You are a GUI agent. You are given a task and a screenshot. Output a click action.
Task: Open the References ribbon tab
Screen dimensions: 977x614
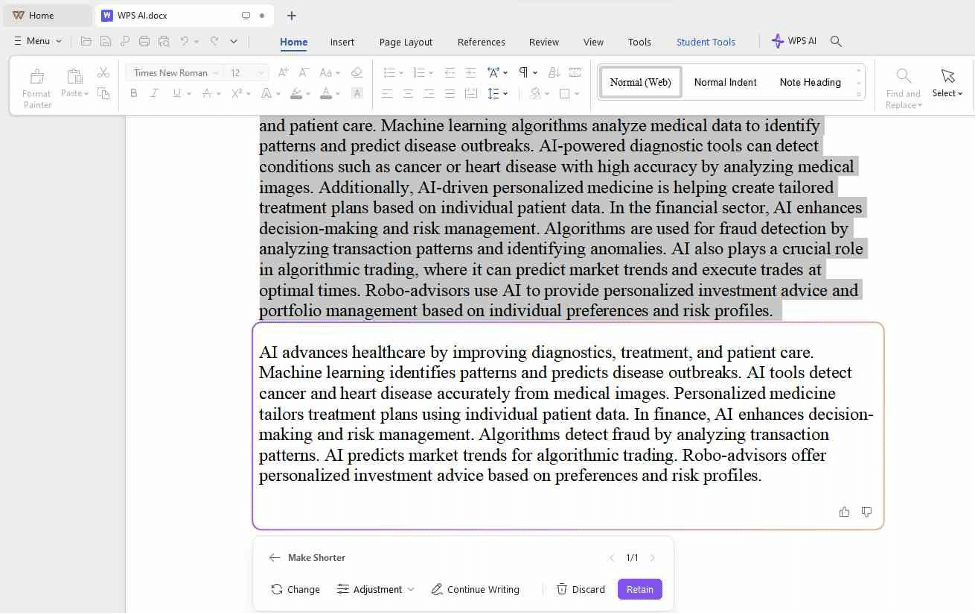[x=481, y=42]
